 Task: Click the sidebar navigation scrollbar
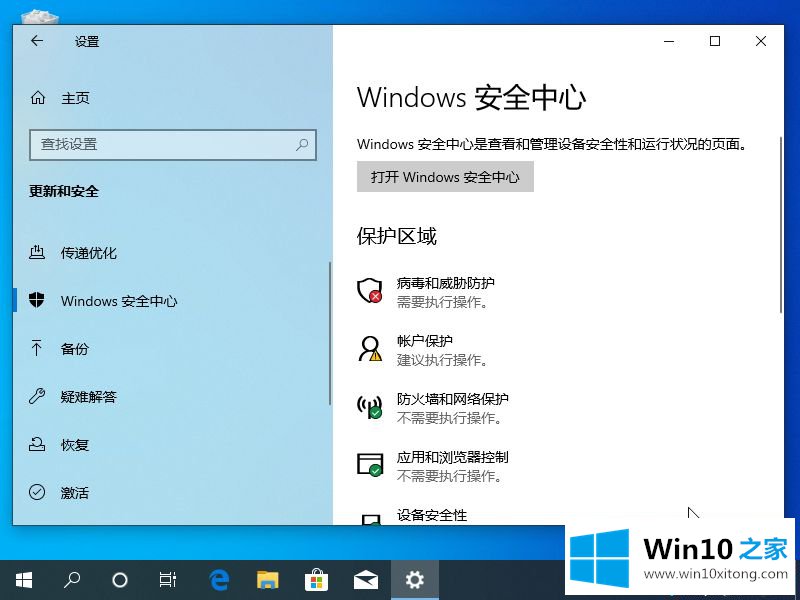coord(330,334)
